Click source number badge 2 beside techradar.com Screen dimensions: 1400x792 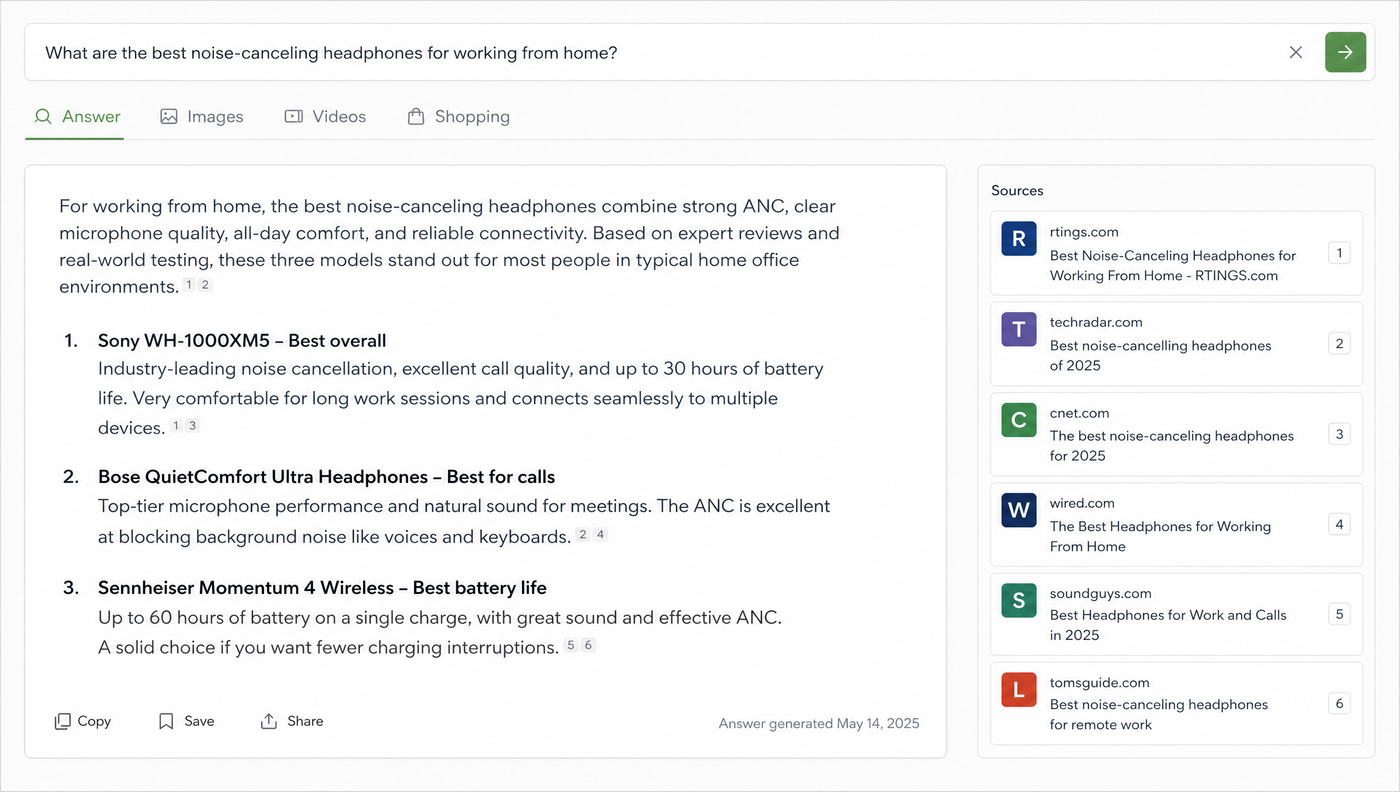[x=1339, y=344]
